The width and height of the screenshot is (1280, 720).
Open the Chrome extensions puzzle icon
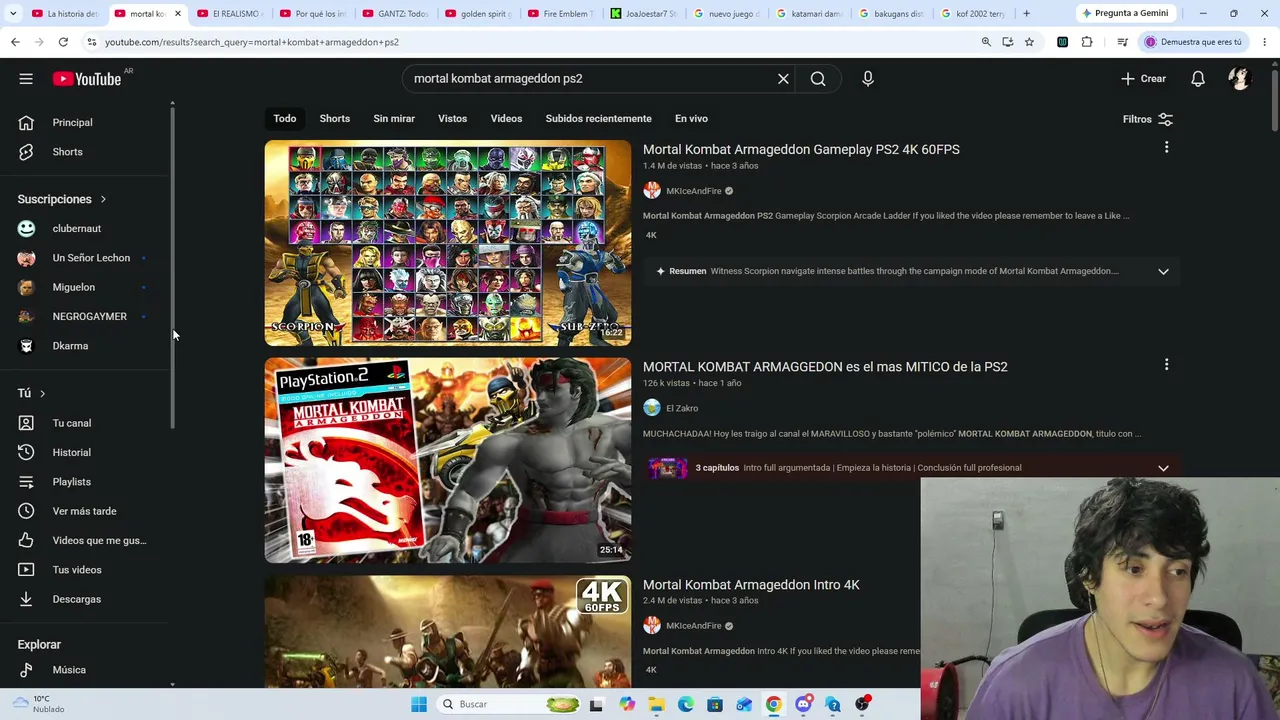coord(1087,42)
